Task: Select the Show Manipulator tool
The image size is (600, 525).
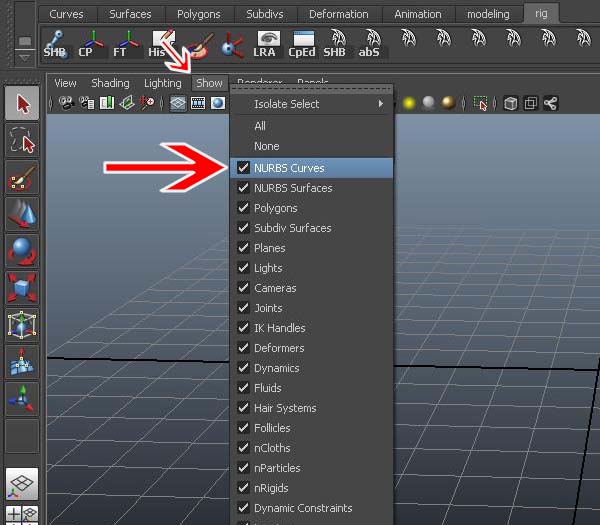Action: 22,399
